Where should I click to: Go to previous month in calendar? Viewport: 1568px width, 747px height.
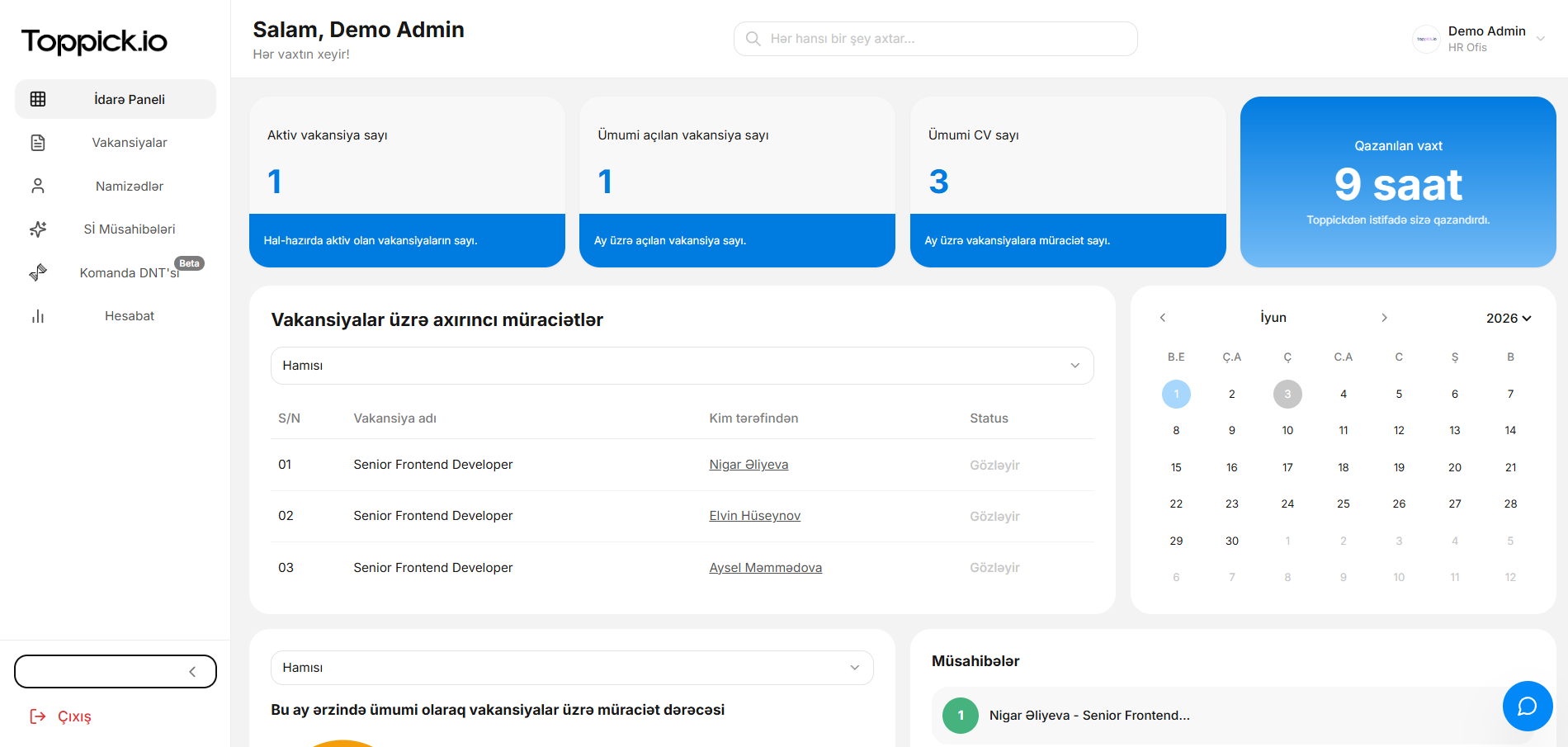1163,318
